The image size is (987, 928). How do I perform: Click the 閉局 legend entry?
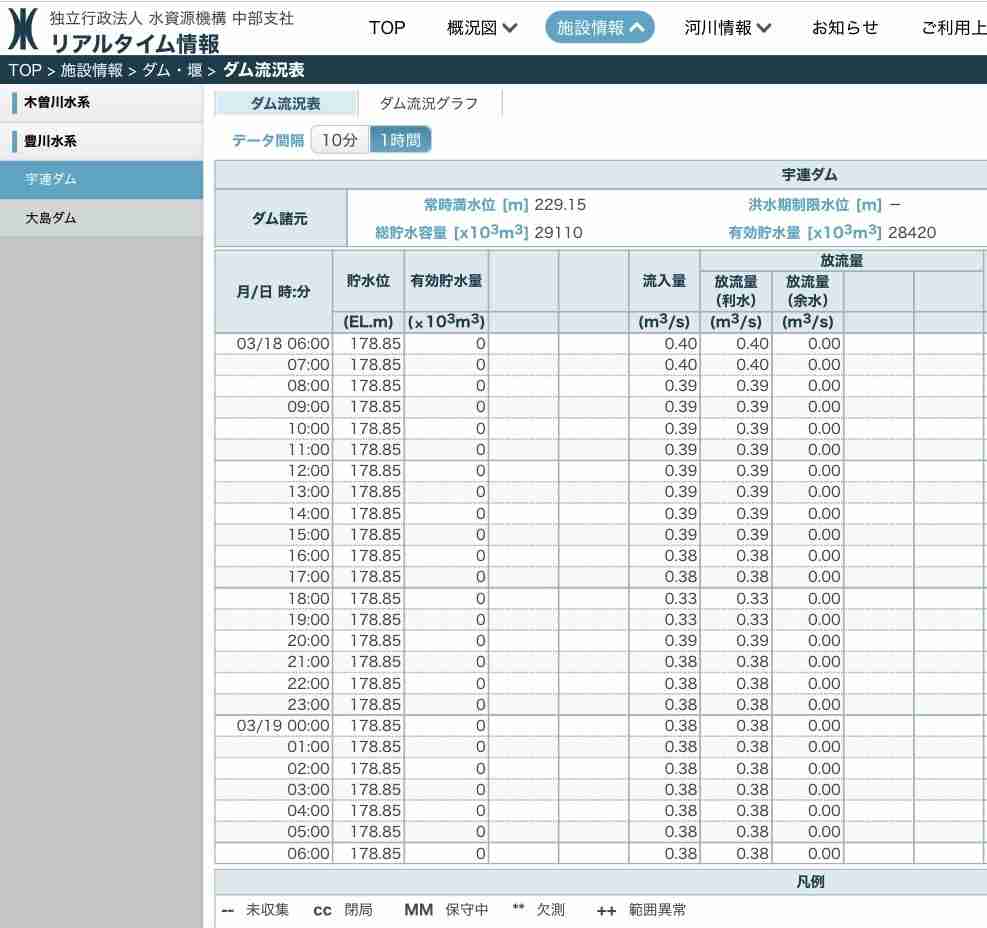[358, 910]
